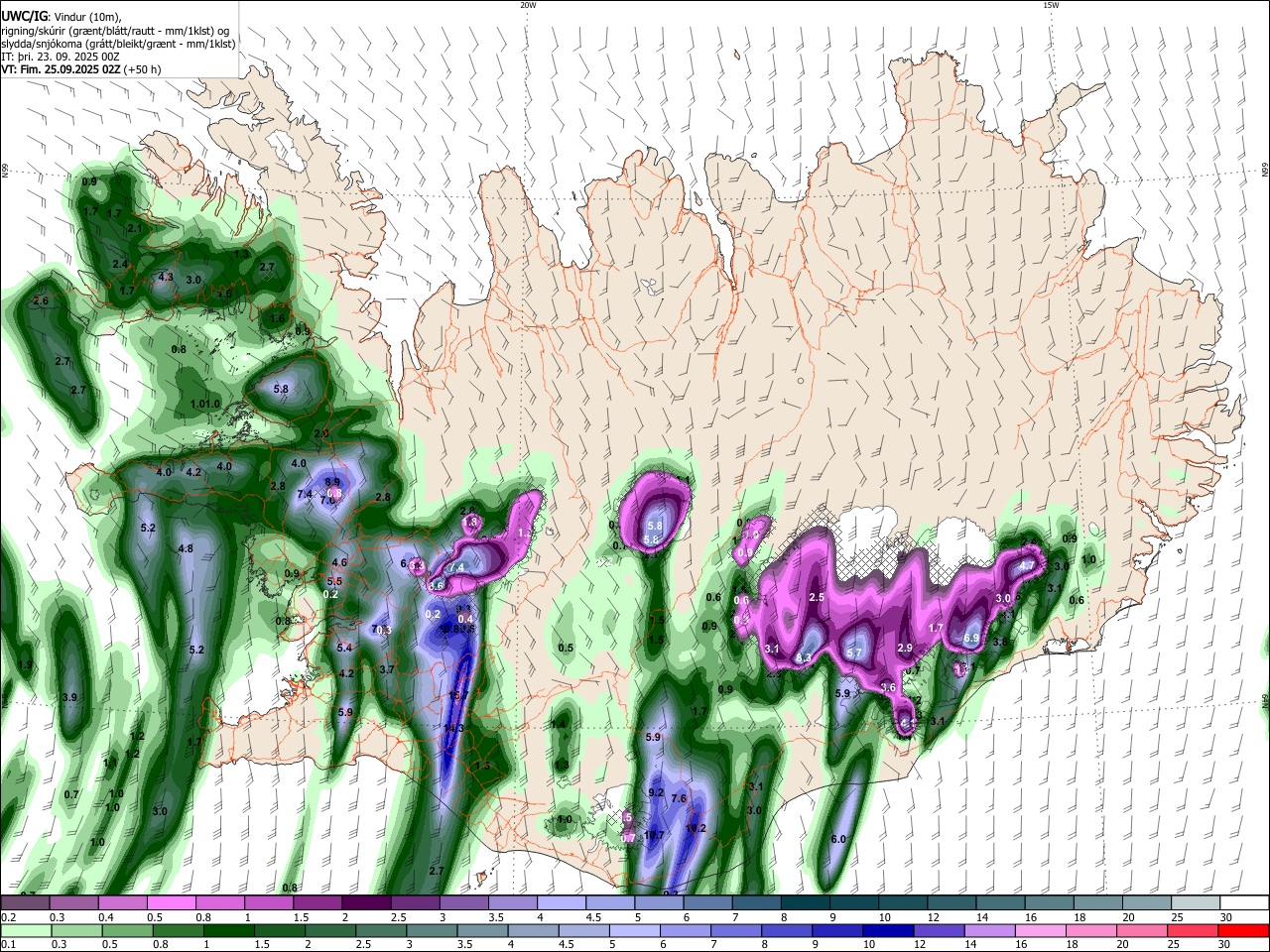Click the '8.3' value in the purple snow area
The height and width of the screenshot is (952, 1270).
(x=804, y=656)
